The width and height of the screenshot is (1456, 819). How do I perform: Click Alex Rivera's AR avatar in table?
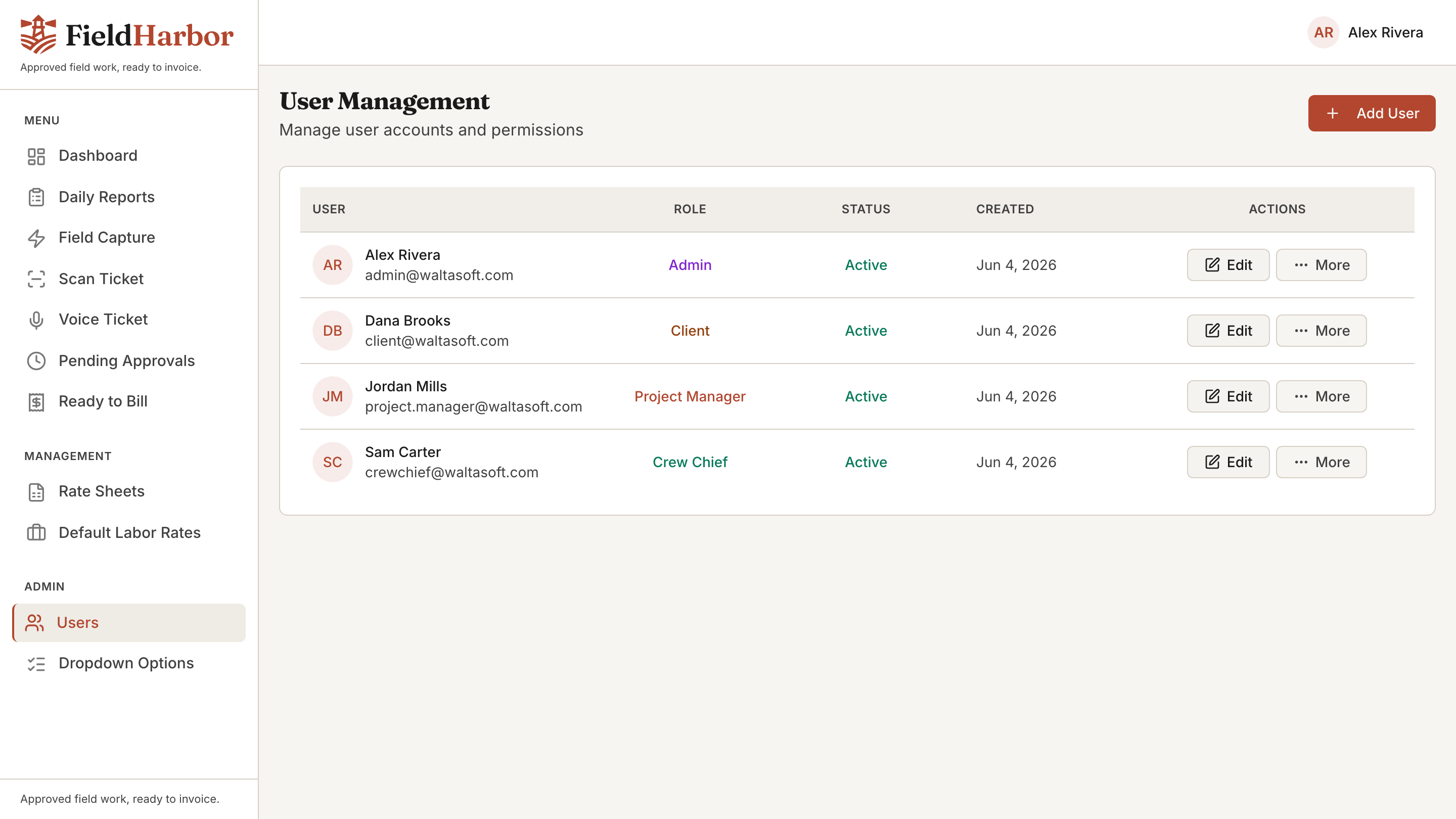pyautogui.click(x=332, y=265)
